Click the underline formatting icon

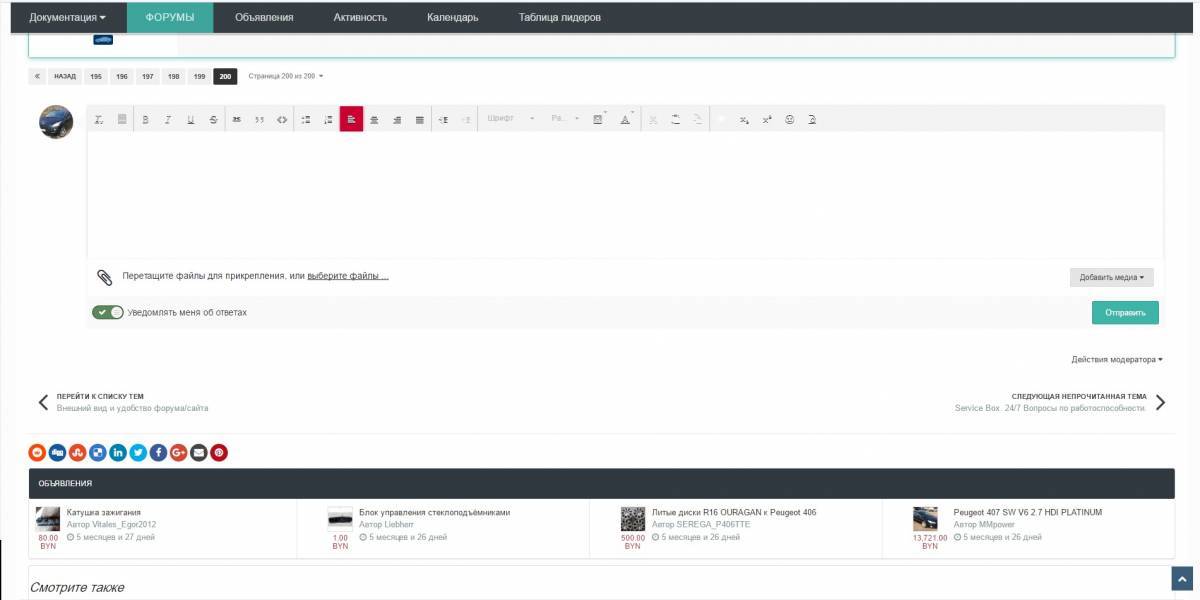click(190, 120)
